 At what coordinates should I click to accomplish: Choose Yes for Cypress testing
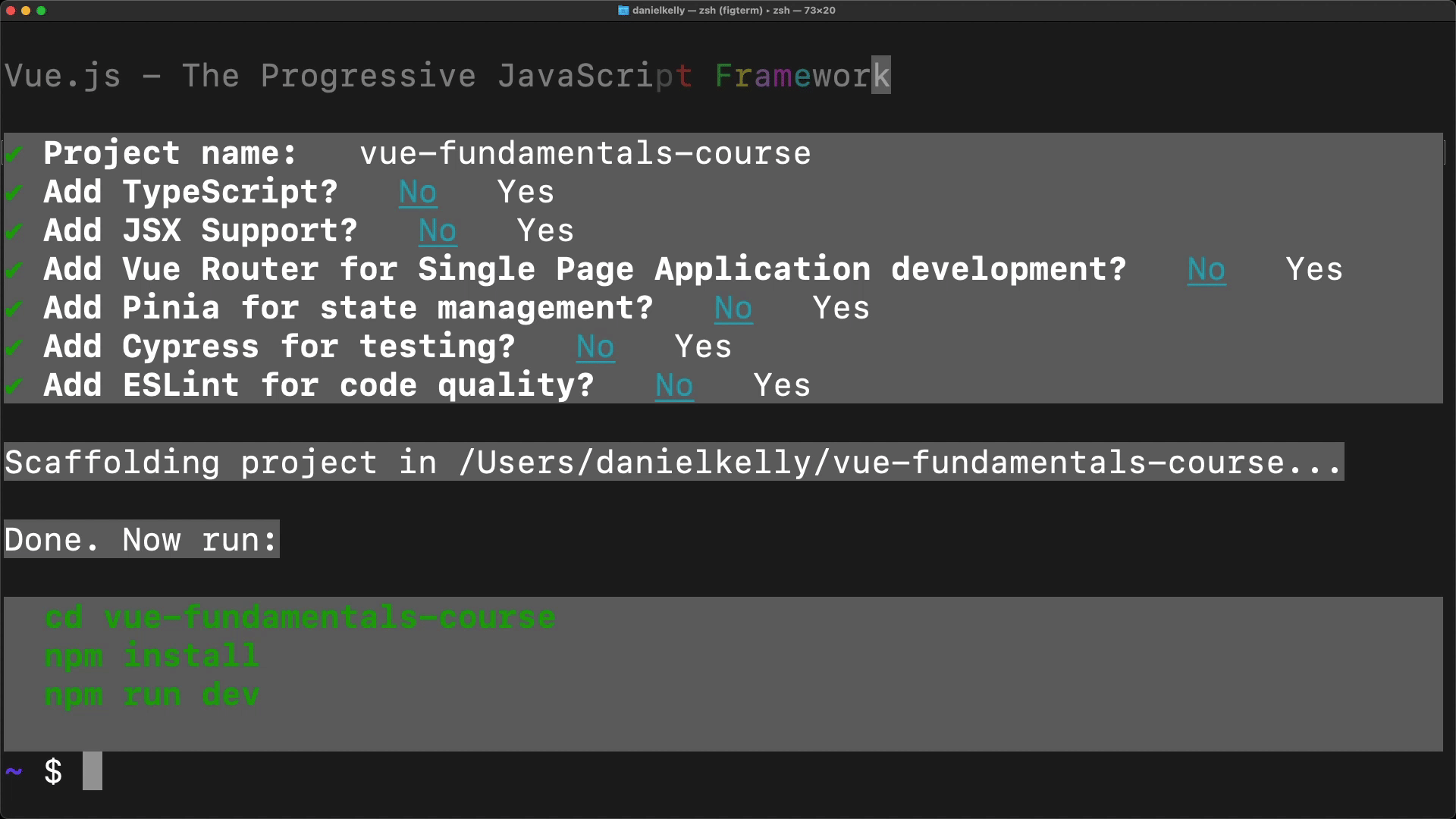pos(703,347)
